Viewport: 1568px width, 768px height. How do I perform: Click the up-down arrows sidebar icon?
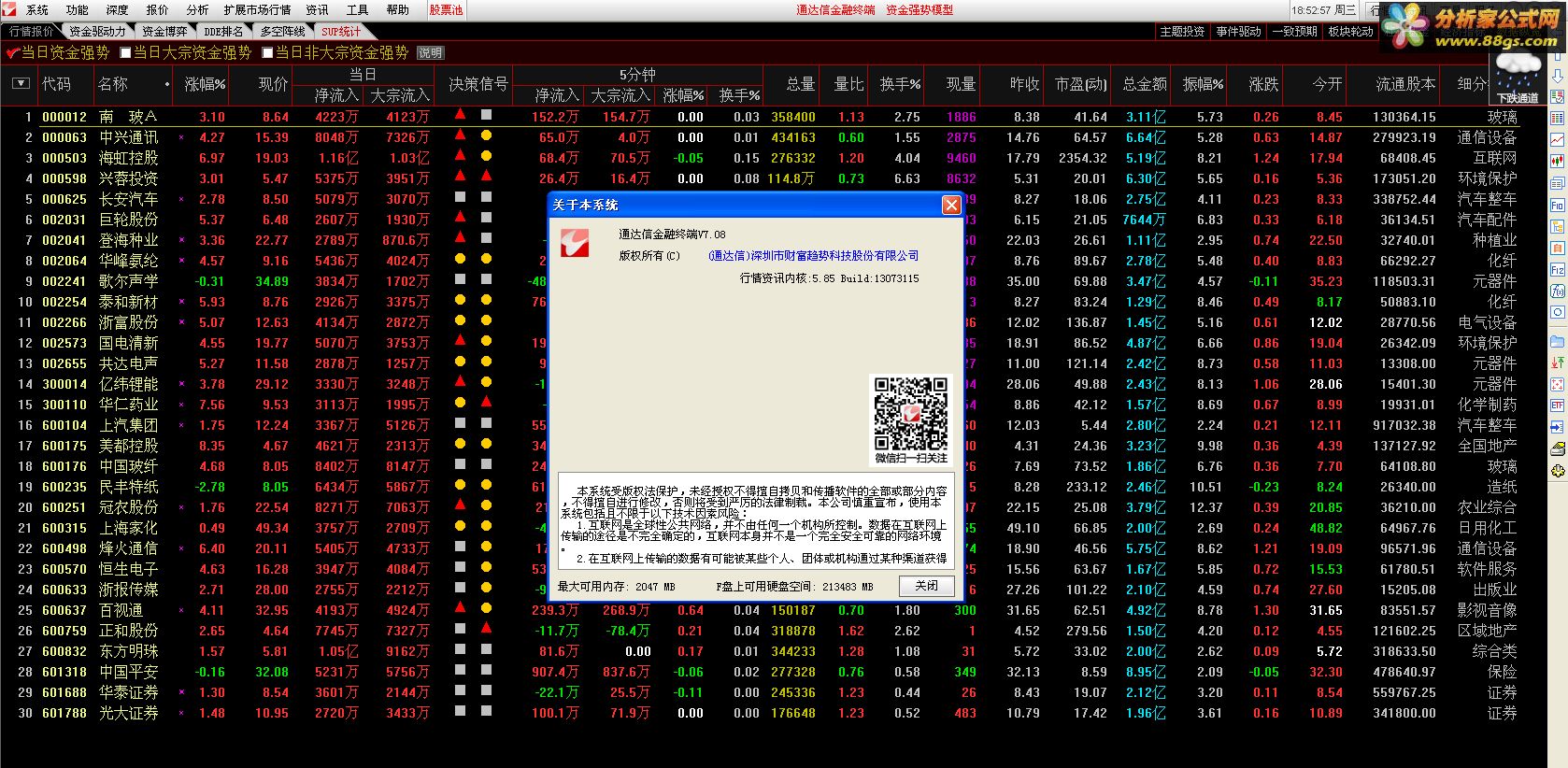(x=1558, y=363)
